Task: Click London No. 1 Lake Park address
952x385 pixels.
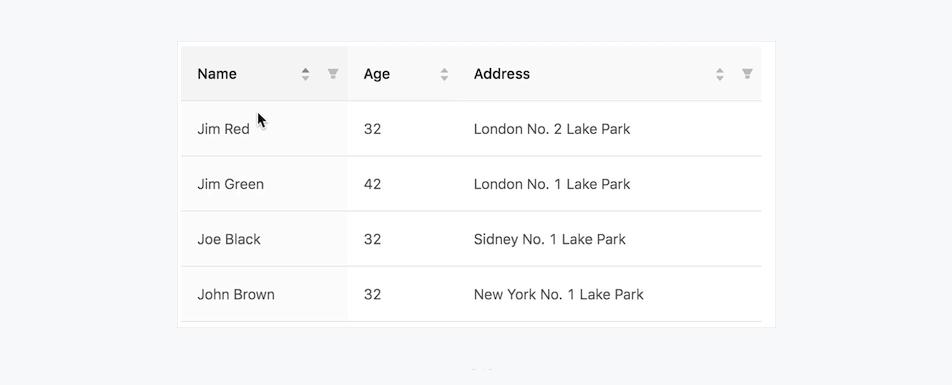Action: pos(552,184)
